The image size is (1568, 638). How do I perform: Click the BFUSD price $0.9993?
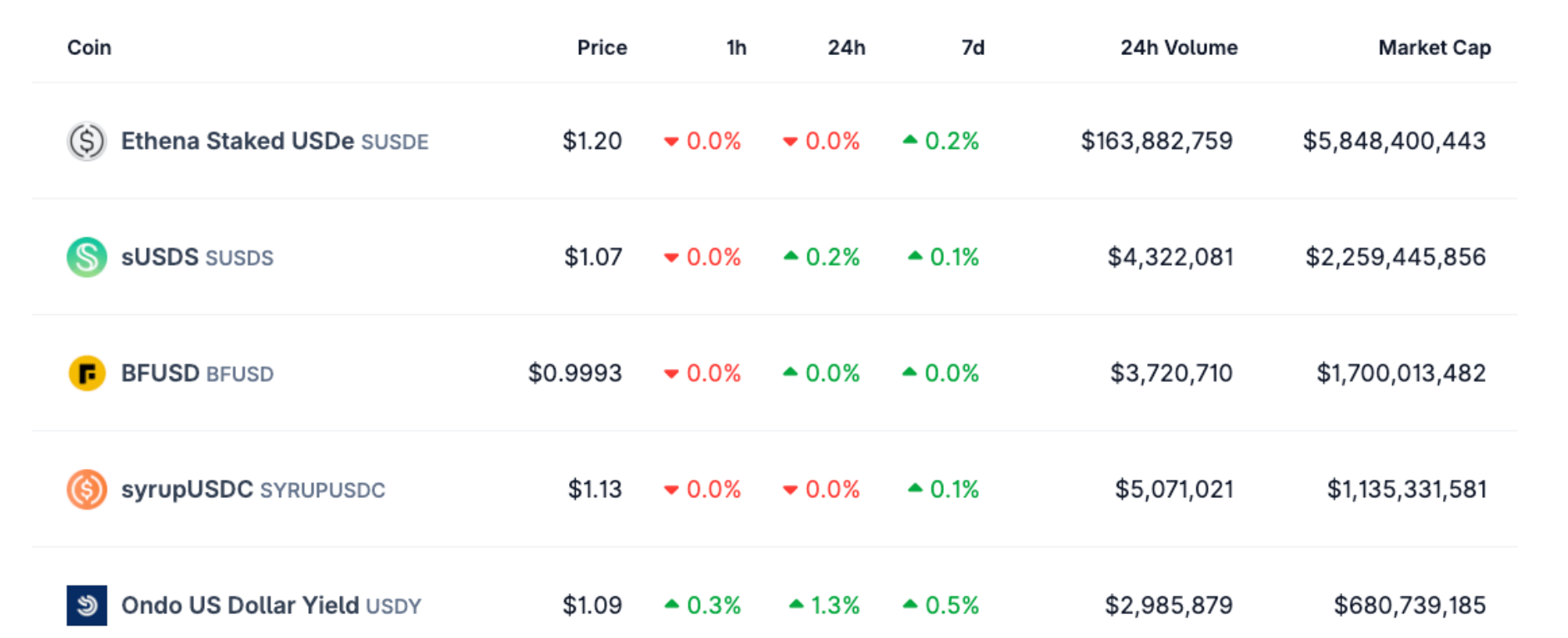coord(575,373)
